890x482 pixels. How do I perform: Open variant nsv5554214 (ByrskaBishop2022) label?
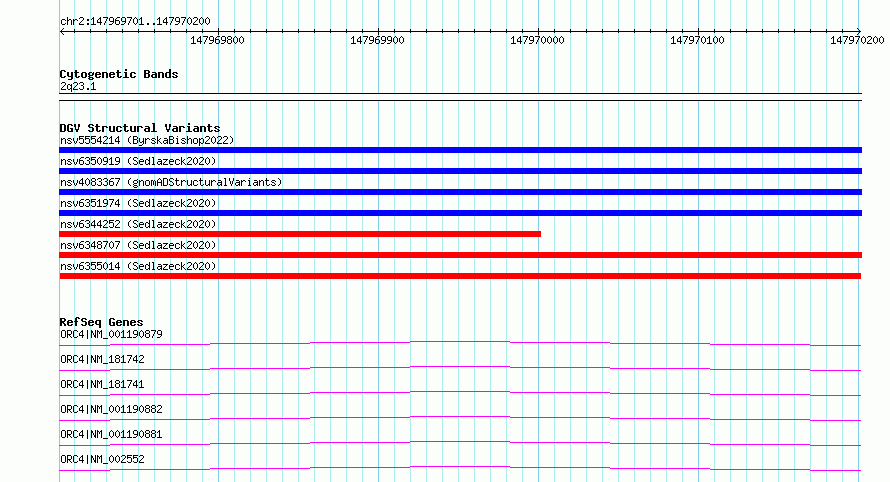(x=147, y=140)
